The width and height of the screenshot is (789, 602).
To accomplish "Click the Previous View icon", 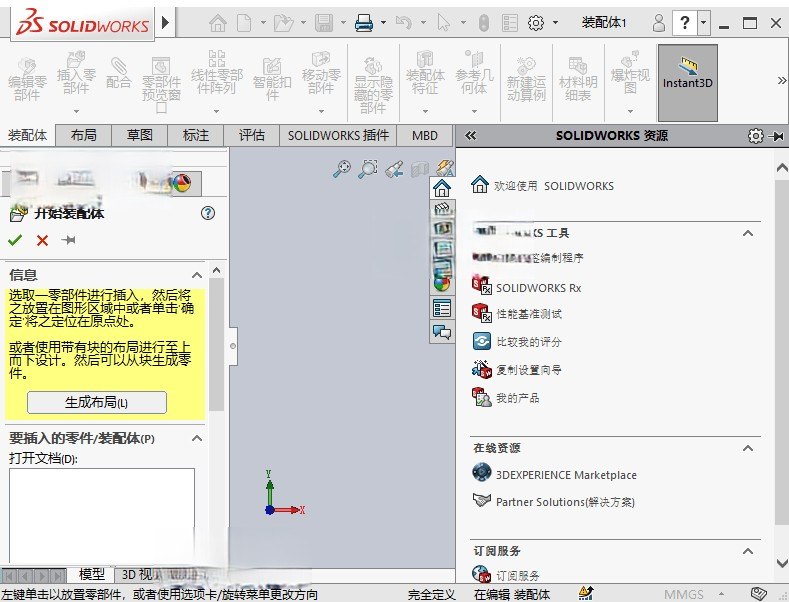I will point(394,169).
